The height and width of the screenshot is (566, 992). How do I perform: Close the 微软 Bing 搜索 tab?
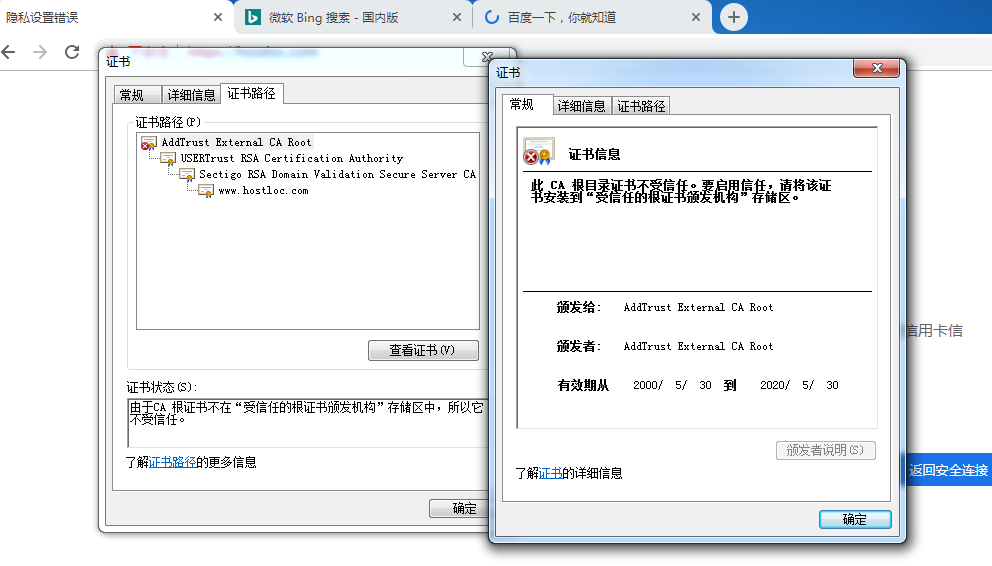click(456, 17)
